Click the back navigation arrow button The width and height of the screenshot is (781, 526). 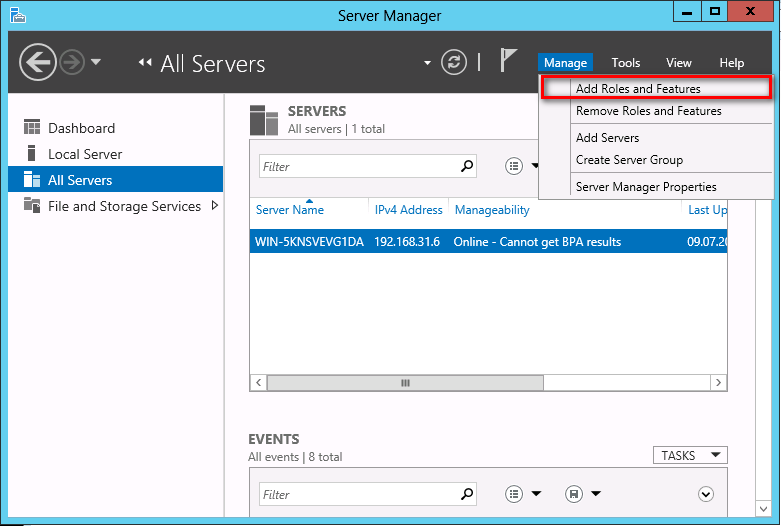point(37,63)
